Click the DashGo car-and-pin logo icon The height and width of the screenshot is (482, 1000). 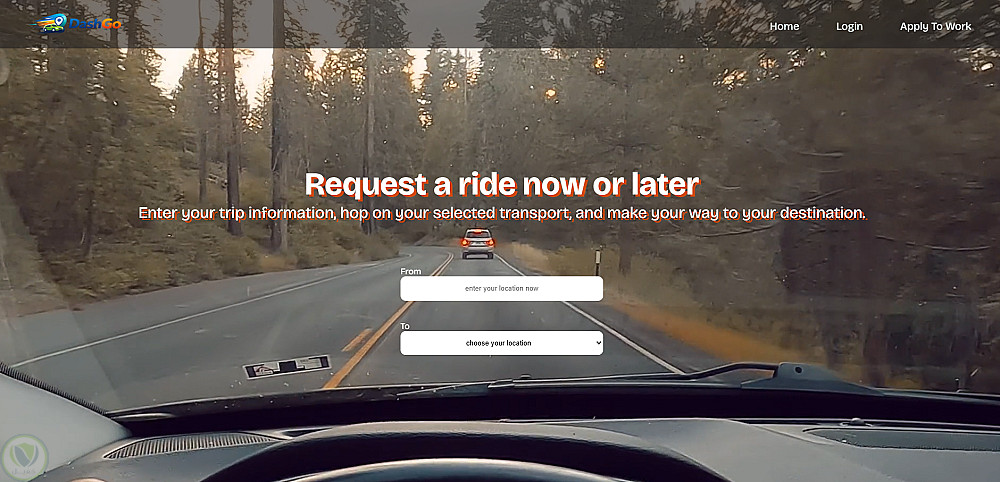[x=49, y=24]
